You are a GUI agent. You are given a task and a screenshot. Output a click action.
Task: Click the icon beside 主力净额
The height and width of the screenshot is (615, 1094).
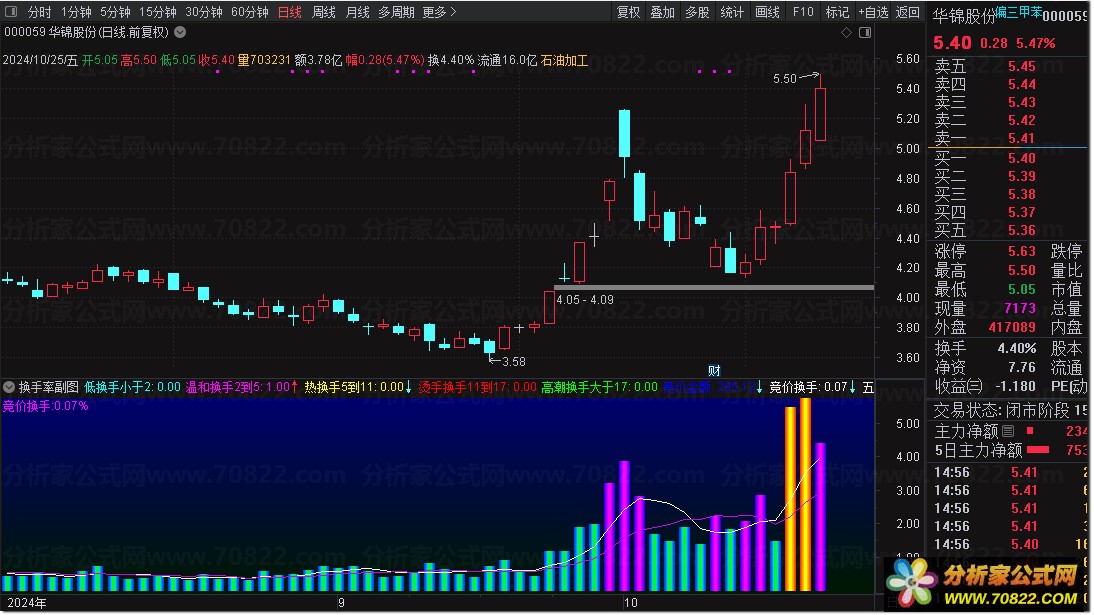click(1008, 431)
